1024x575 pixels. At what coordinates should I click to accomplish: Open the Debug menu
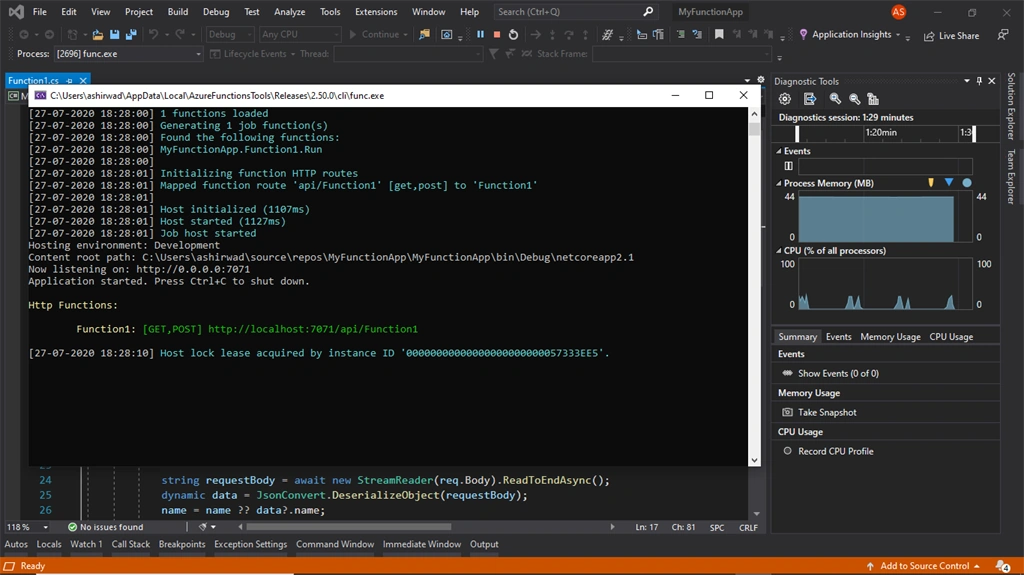(216, 12)
